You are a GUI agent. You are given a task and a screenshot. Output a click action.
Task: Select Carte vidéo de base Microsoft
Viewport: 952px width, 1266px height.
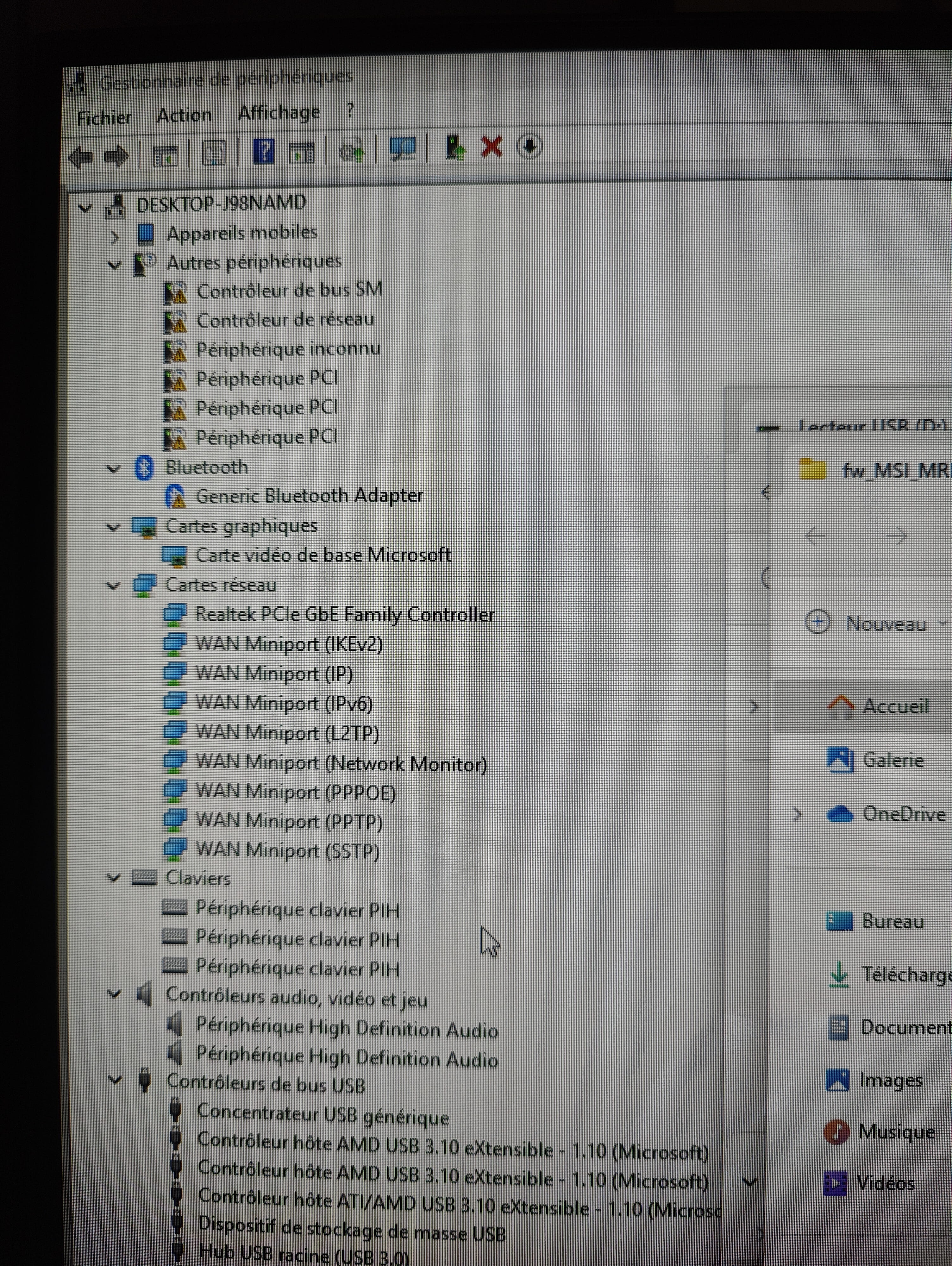(323, 555)
